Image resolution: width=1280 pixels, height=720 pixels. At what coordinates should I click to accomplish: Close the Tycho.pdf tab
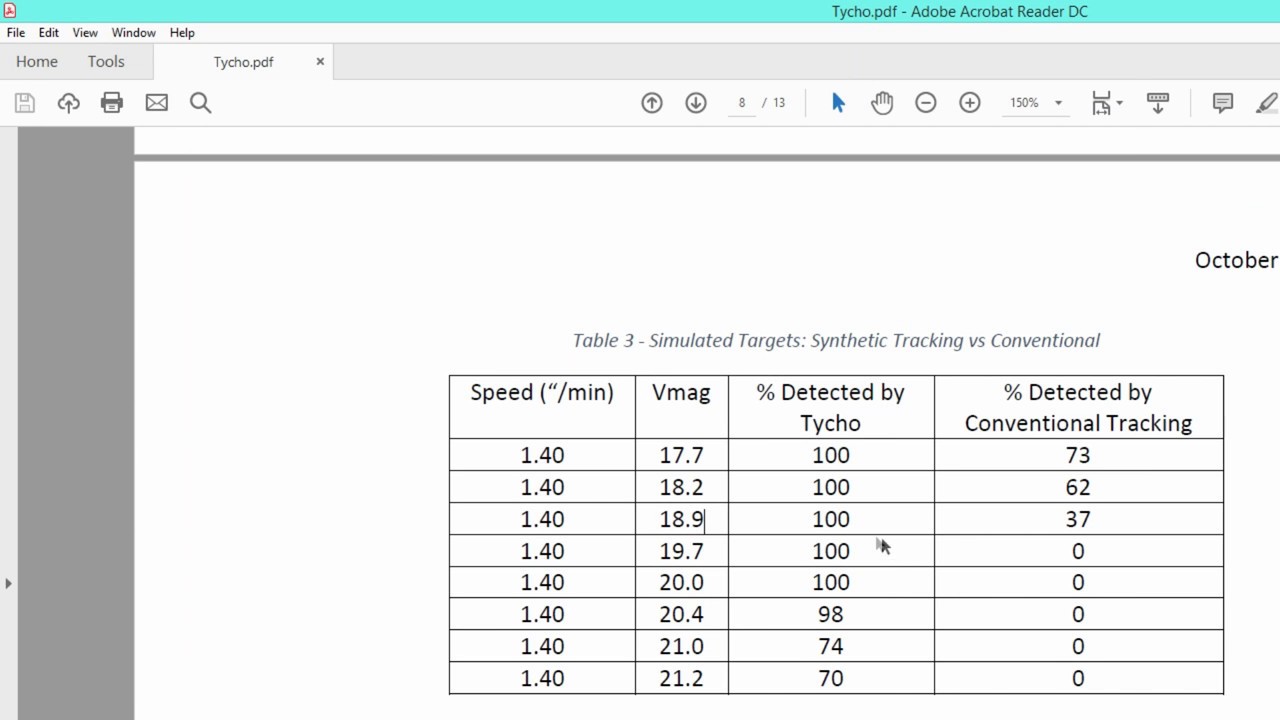(320, 61)
